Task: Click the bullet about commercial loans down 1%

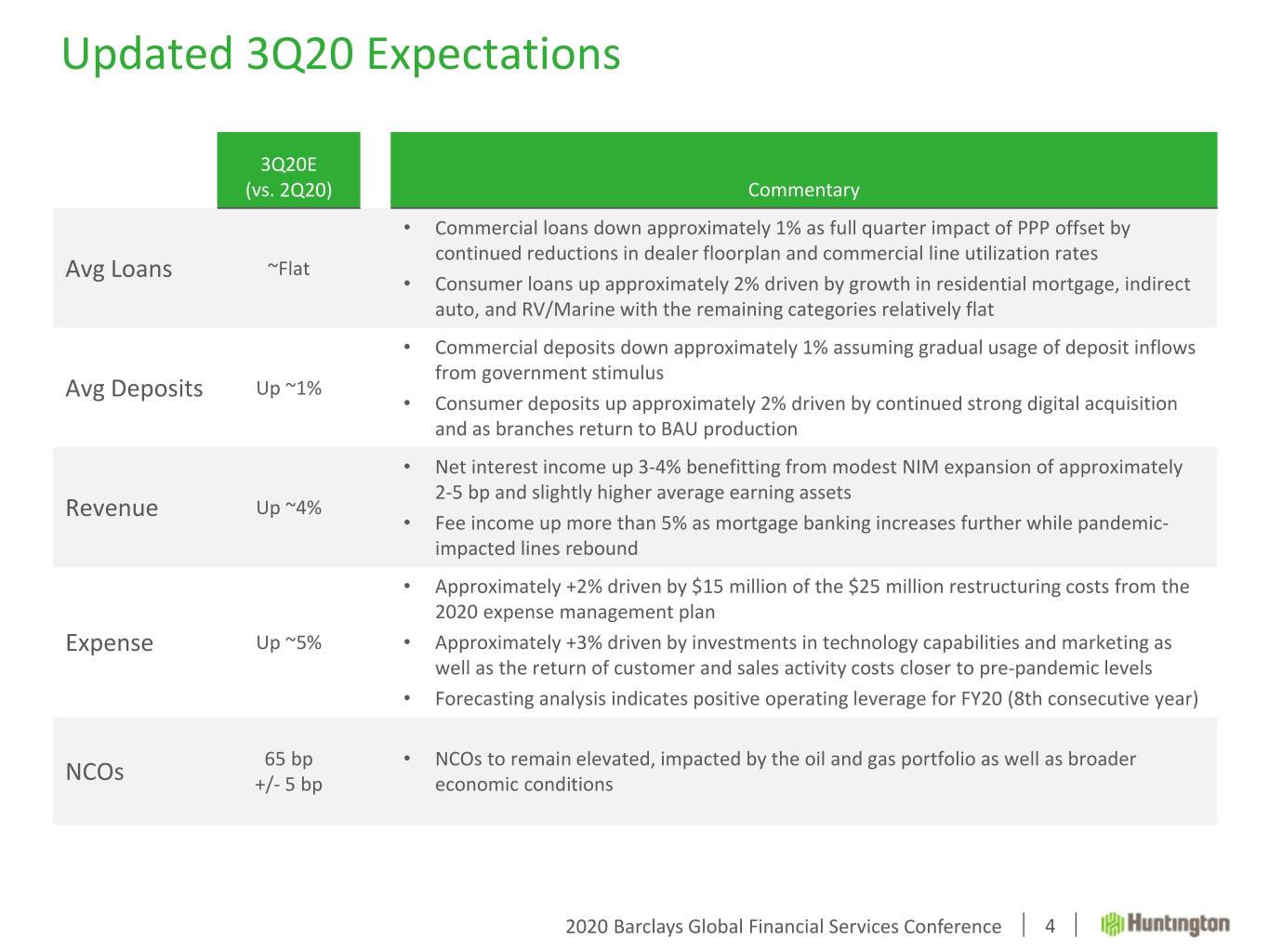Action: pos(782,241)
